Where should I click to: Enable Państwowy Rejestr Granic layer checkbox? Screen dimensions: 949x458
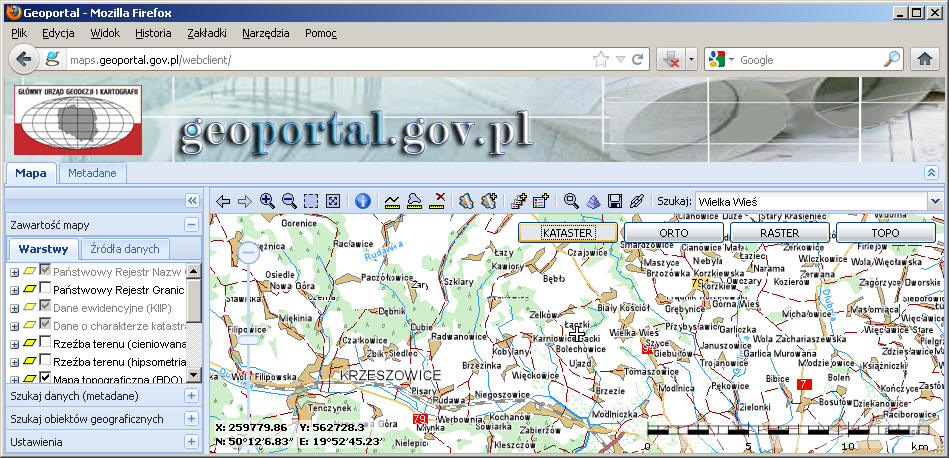click(45, 289)
